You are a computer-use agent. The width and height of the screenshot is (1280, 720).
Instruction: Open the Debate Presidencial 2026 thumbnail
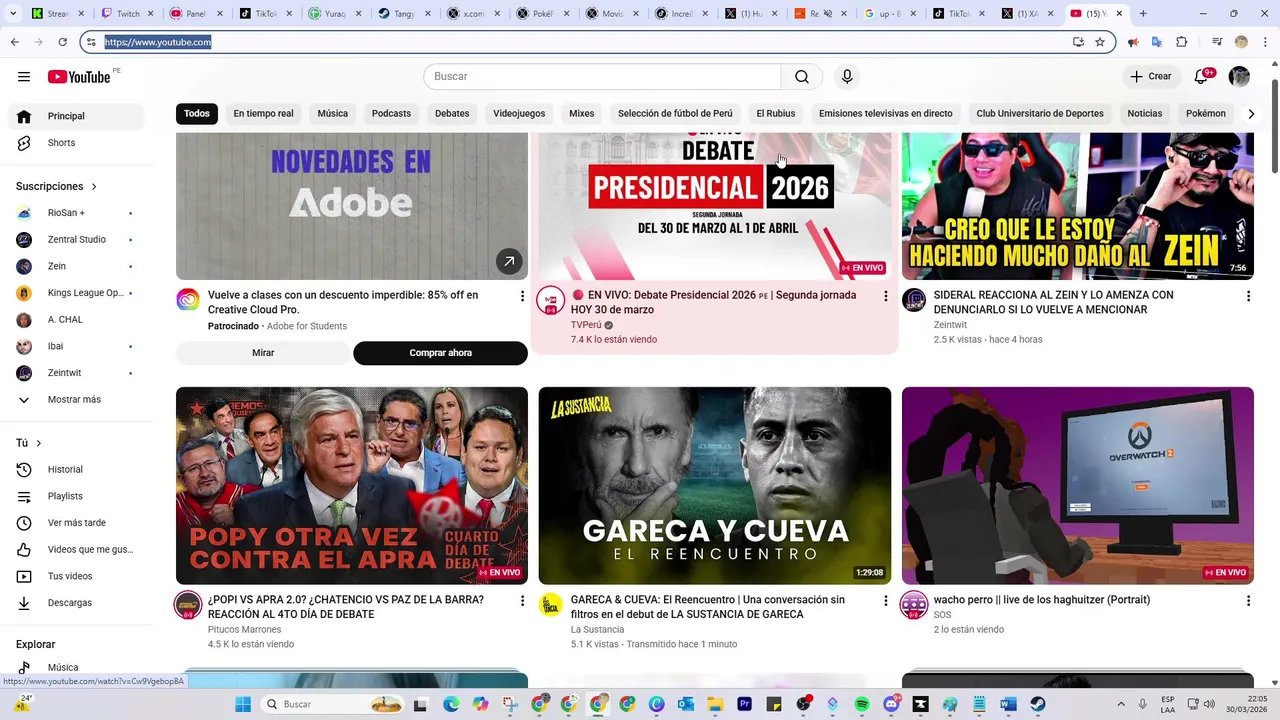[x=714, y=206]
